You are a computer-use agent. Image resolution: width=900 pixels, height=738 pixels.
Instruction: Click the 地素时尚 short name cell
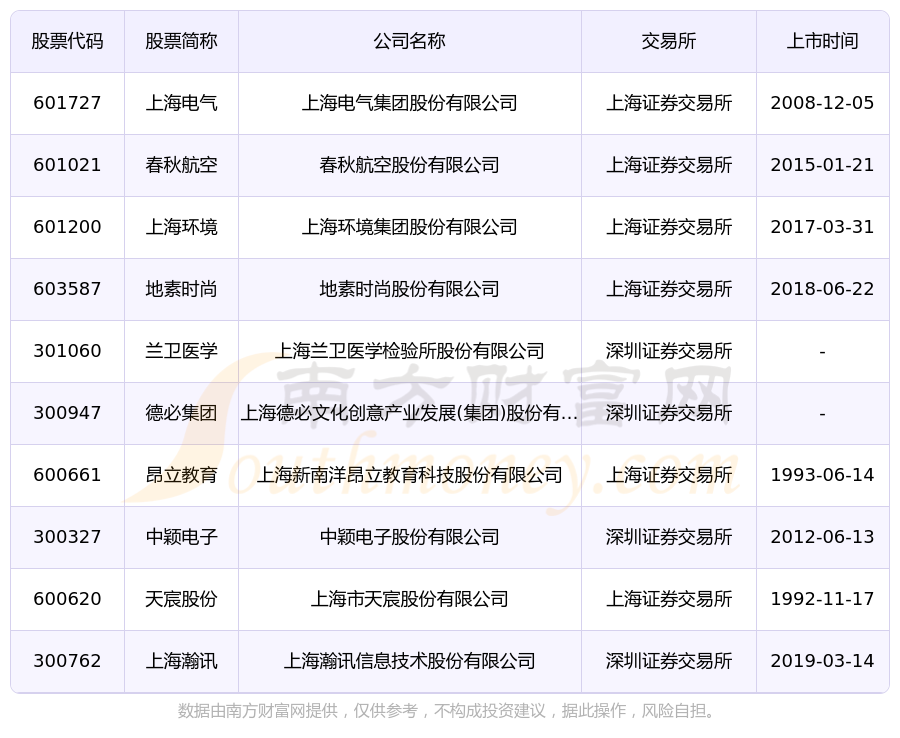[181, 289]
